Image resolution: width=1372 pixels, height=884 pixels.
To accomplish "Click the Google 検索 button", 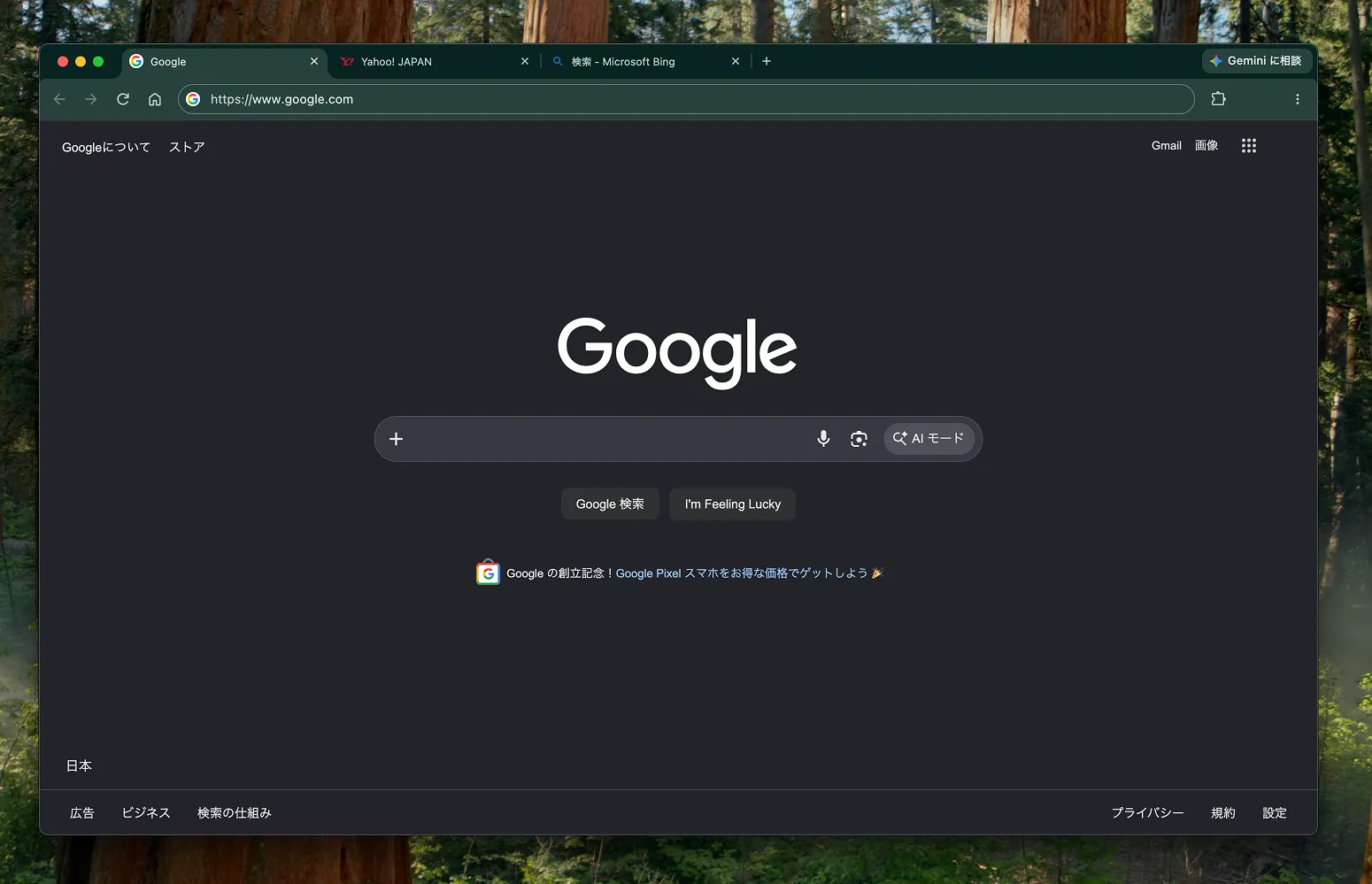I will (610, 504).
